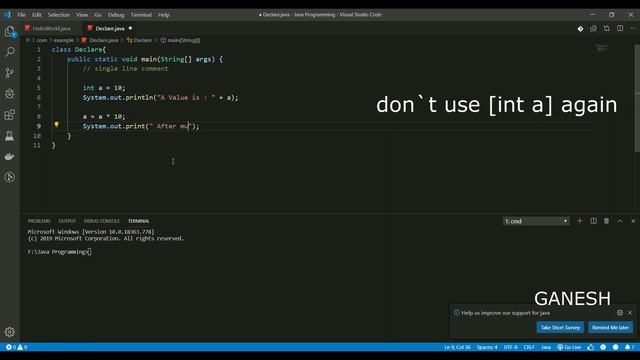This screenshot has height=360, width=640.
Task: Open editor More Actions ellipsis menu
Action: [633, 29]
